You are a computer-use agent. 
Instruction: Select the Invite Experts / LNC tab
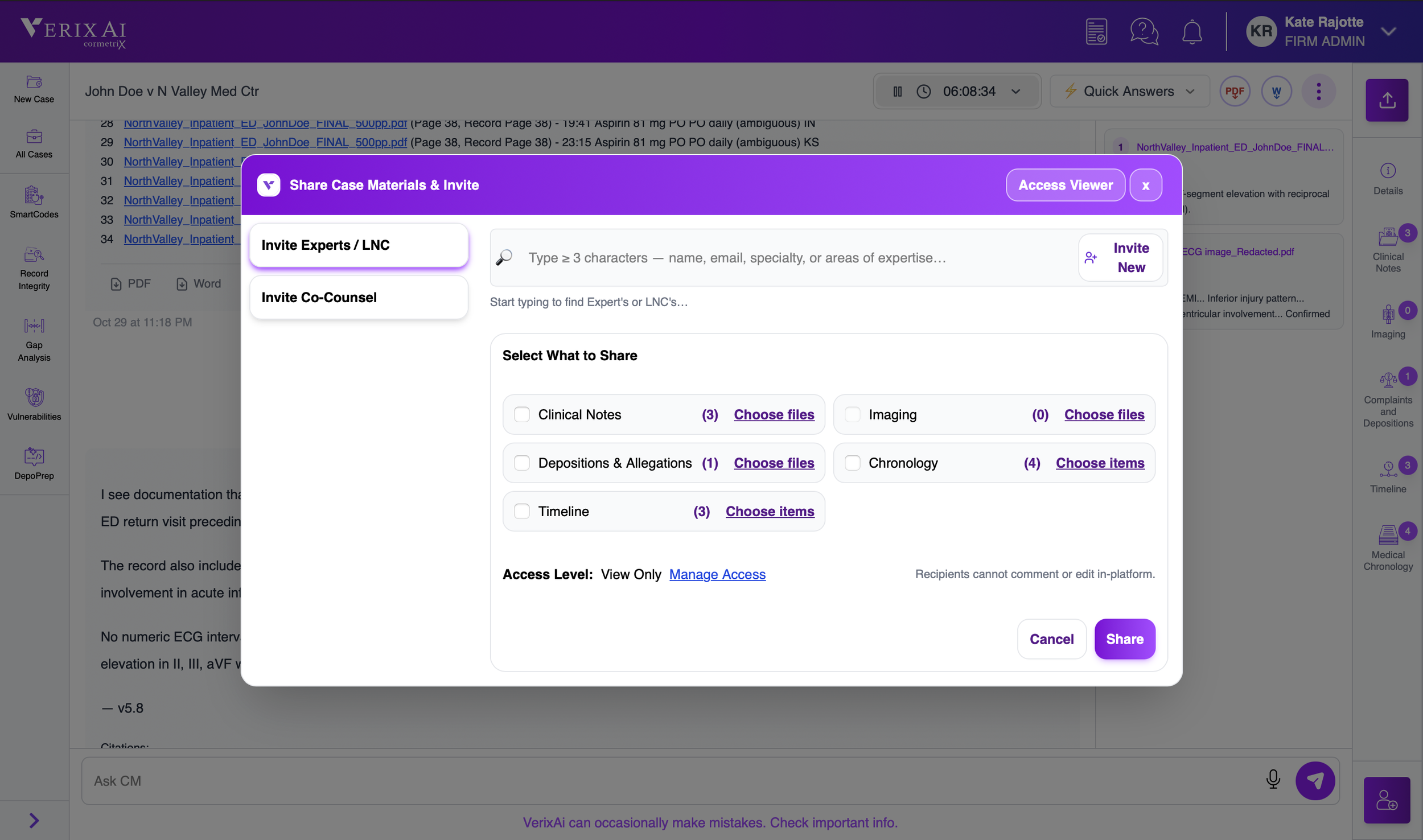pyautogui.click(x=359, y=245)
